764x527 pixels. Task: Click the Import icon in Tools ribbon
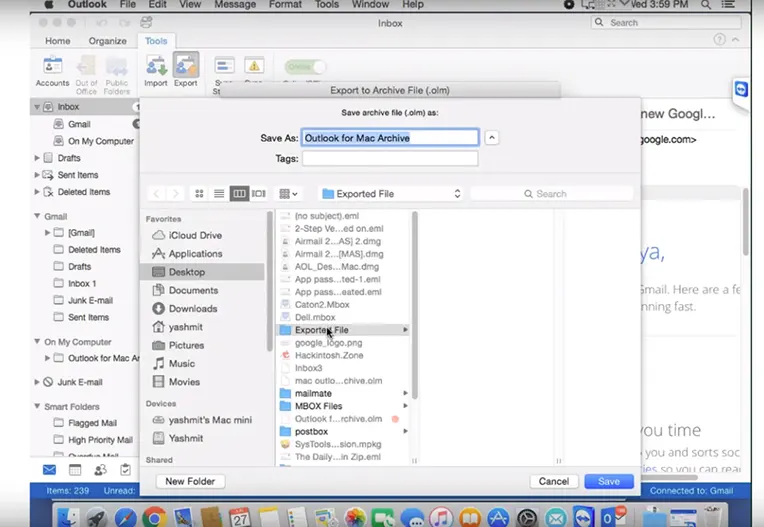[156, 72]
